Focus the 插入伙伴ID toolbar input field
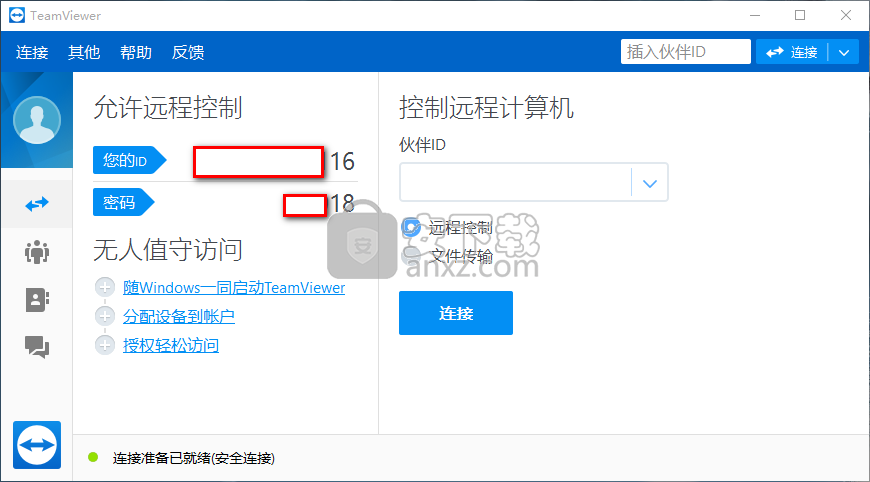This screenshot has width=870, height=482. tap(686, 52)
